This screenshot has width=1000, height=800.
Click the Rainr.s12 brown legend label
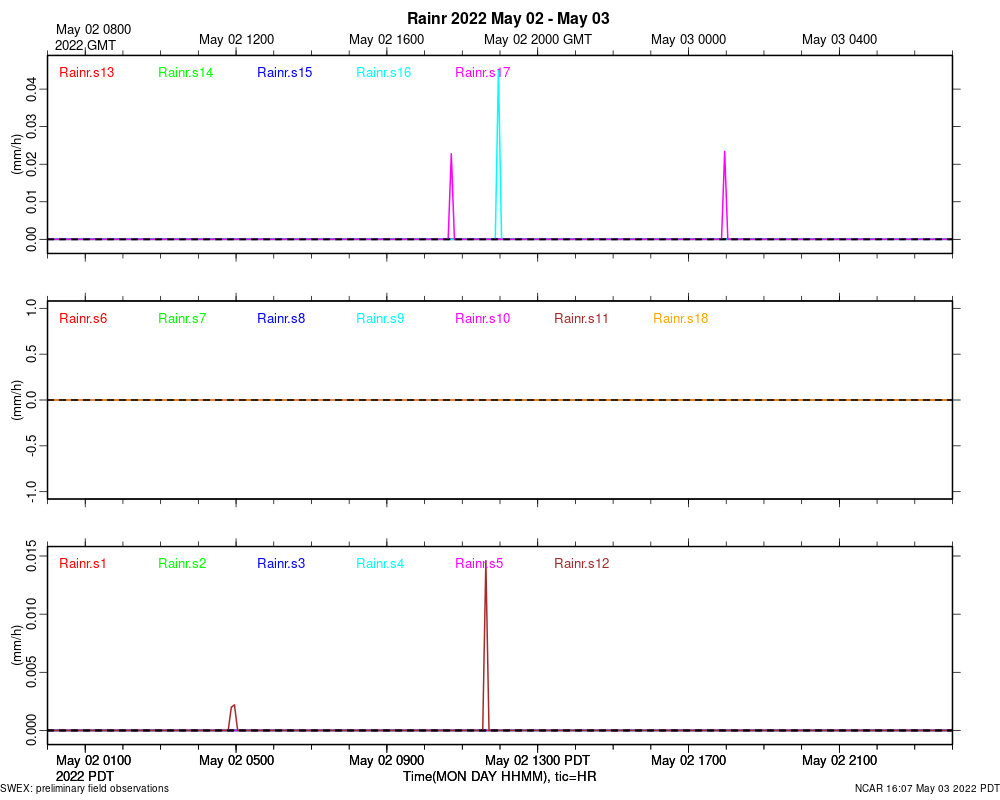(x=582, y=563)
